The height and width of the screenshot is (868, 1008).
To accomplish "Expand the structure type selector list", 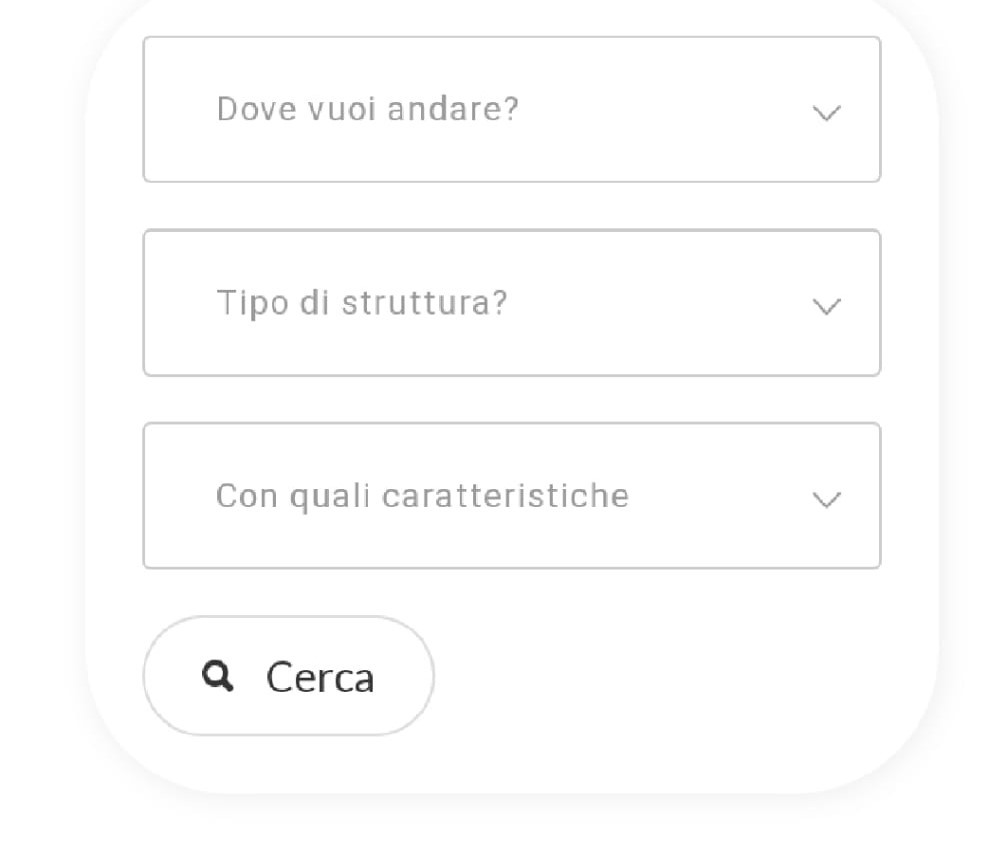I will 512,303.
